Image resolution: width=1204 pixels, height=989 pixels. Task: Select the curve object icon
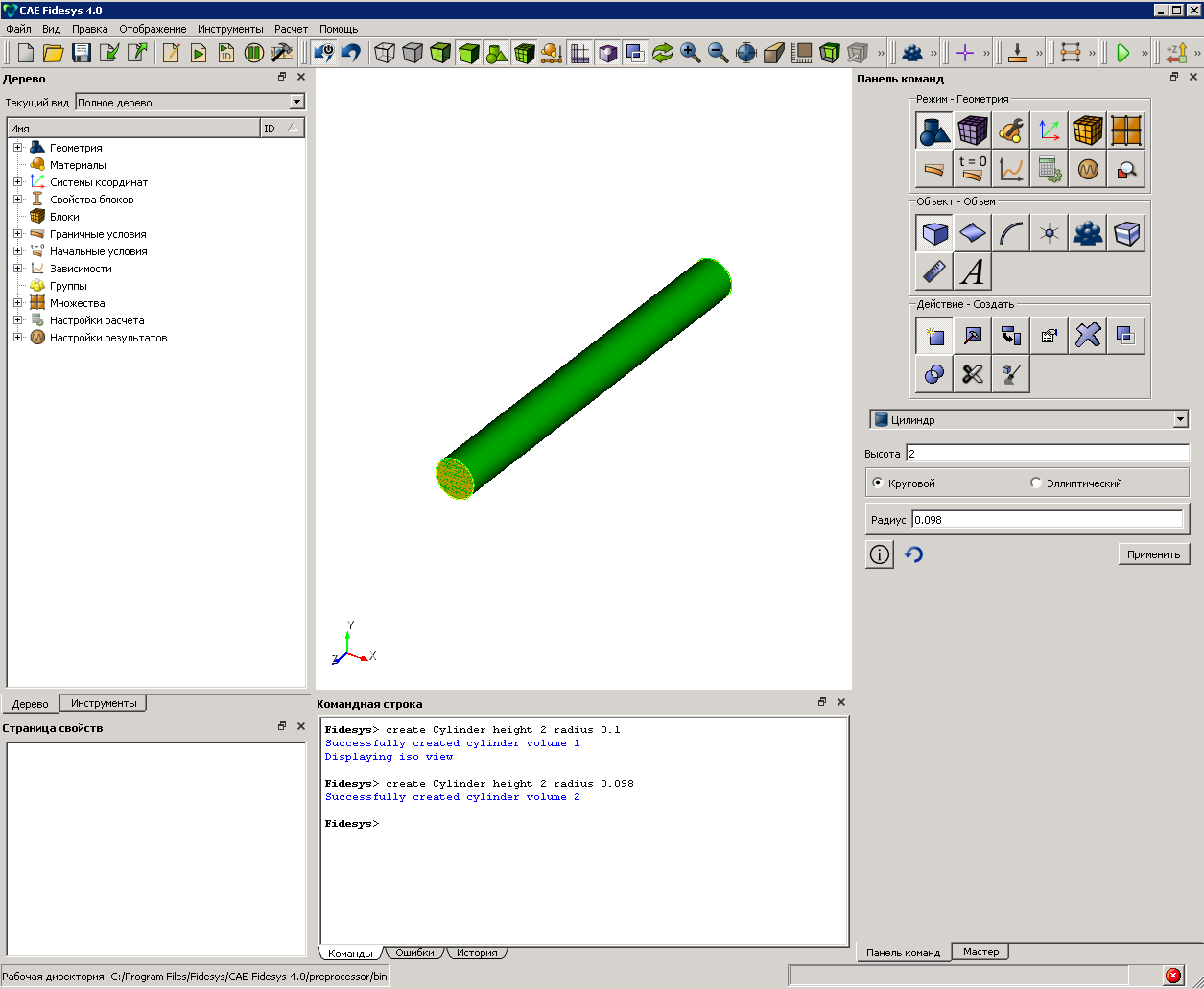1010,232
